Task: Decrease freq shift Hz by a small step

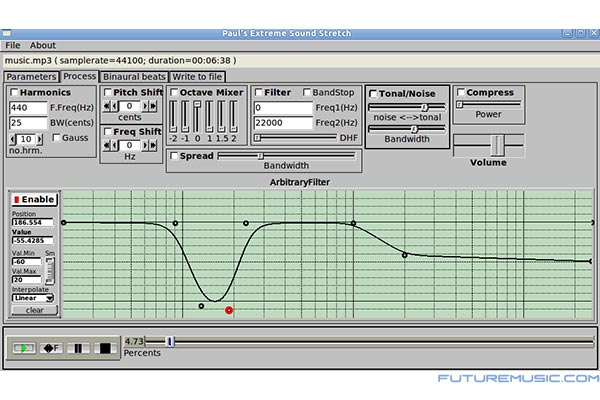Action: point(114,145)
